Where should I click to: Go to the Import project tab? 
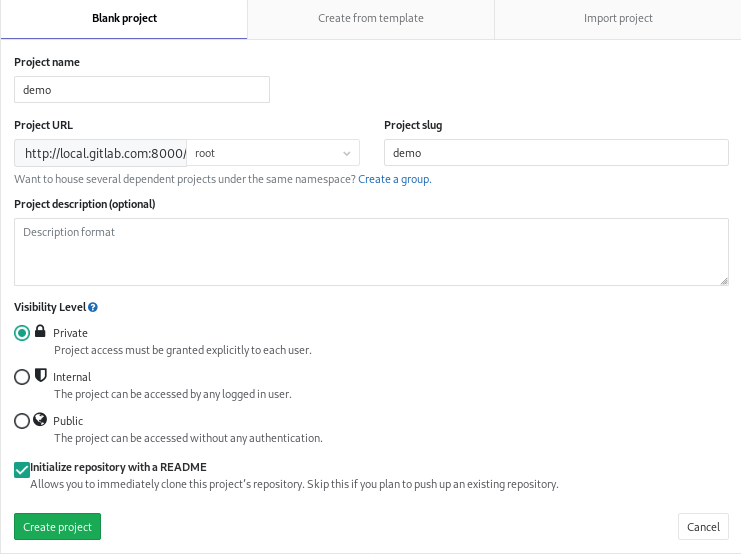pyautogui.click(x=618, y=19)
